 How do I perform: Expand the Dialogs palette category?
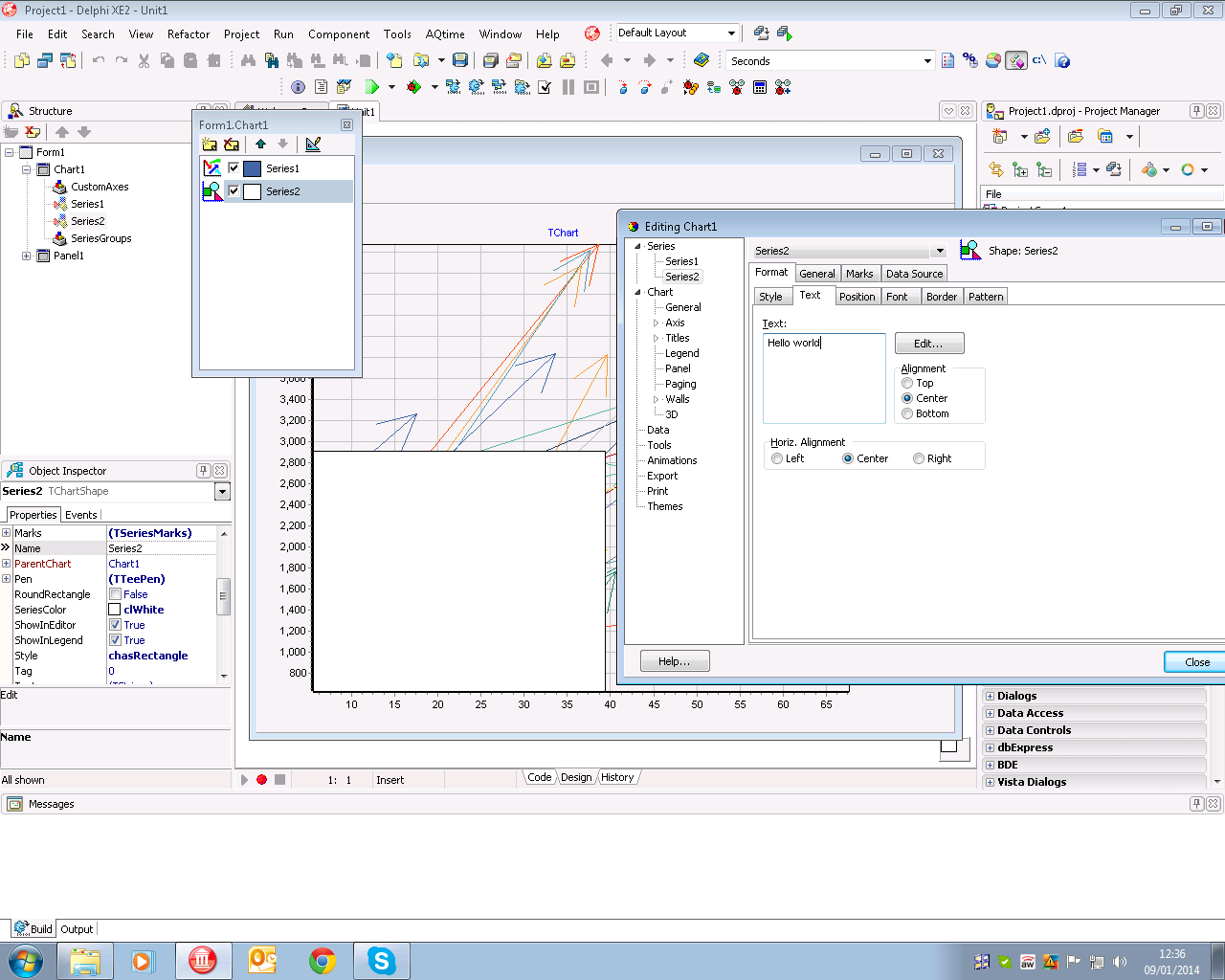click(x=990, y=696)
